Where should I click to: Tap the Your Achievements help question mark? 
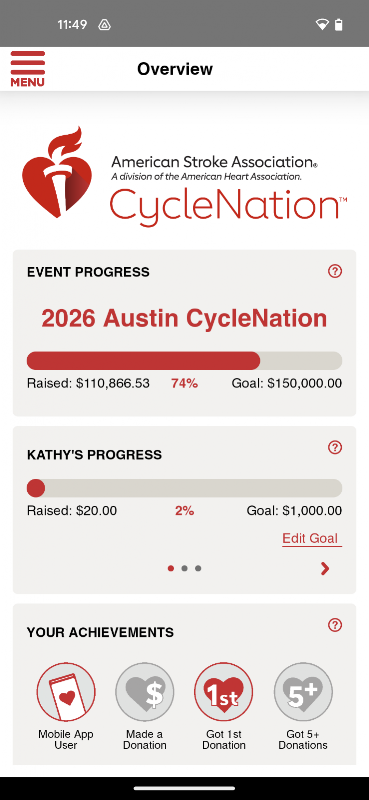coord(335,625)
